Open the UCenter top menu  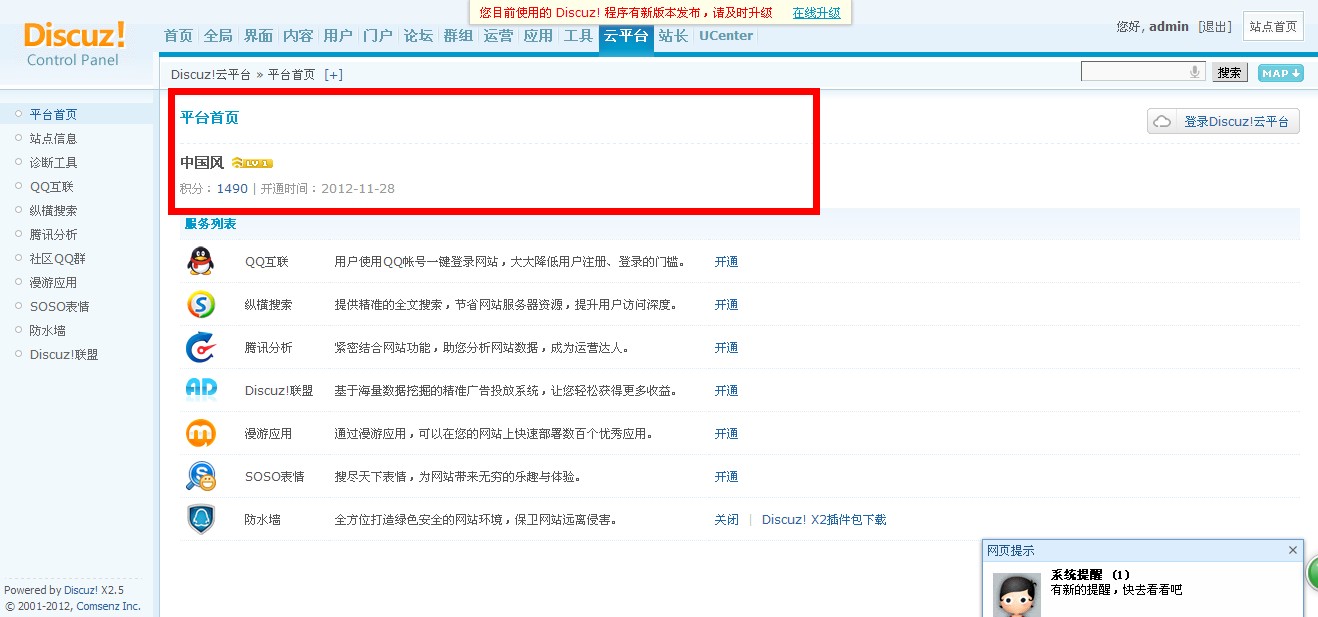click(x=726, y=36)
